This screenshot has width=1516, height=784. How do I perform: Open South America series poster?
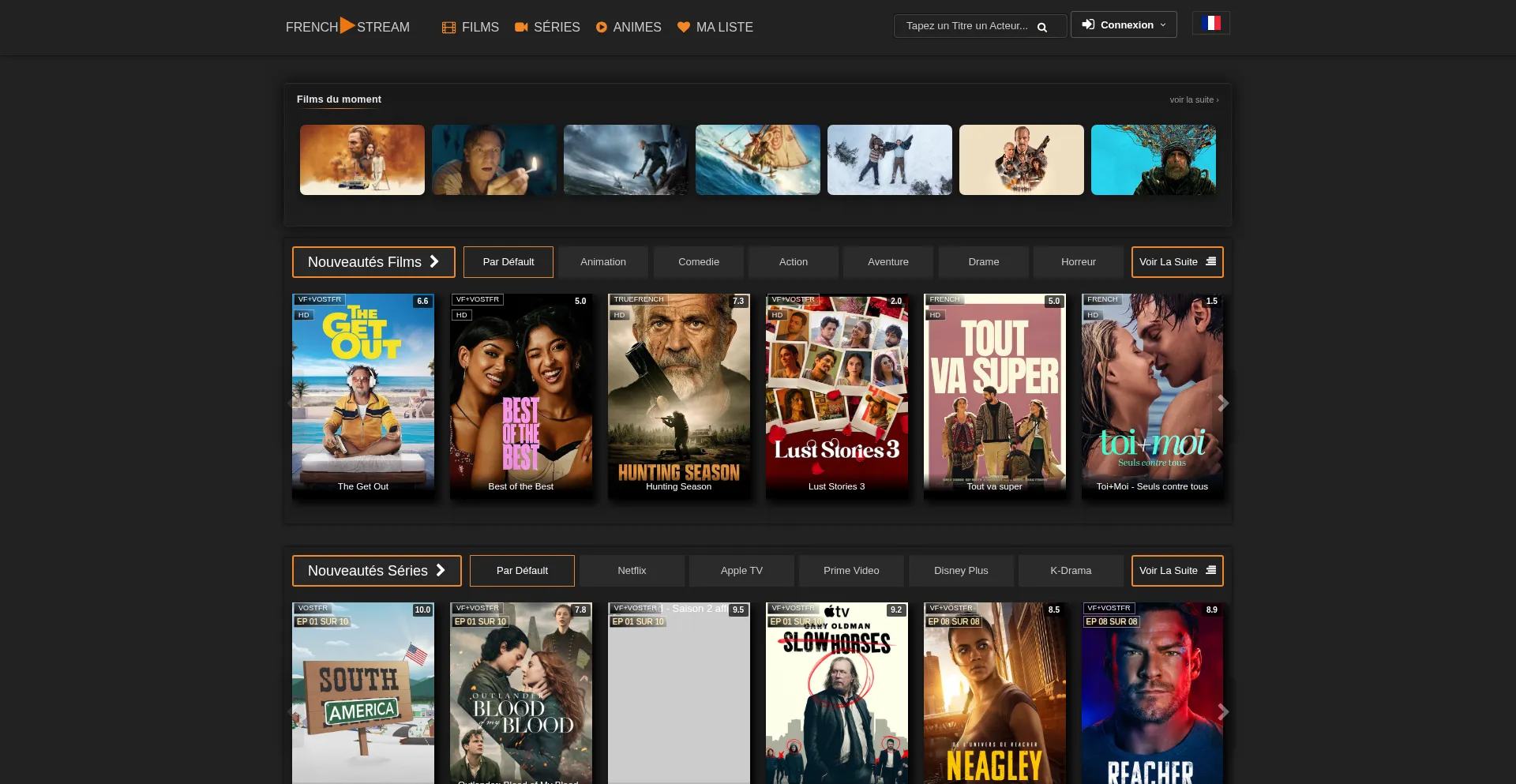coord(363,693)
